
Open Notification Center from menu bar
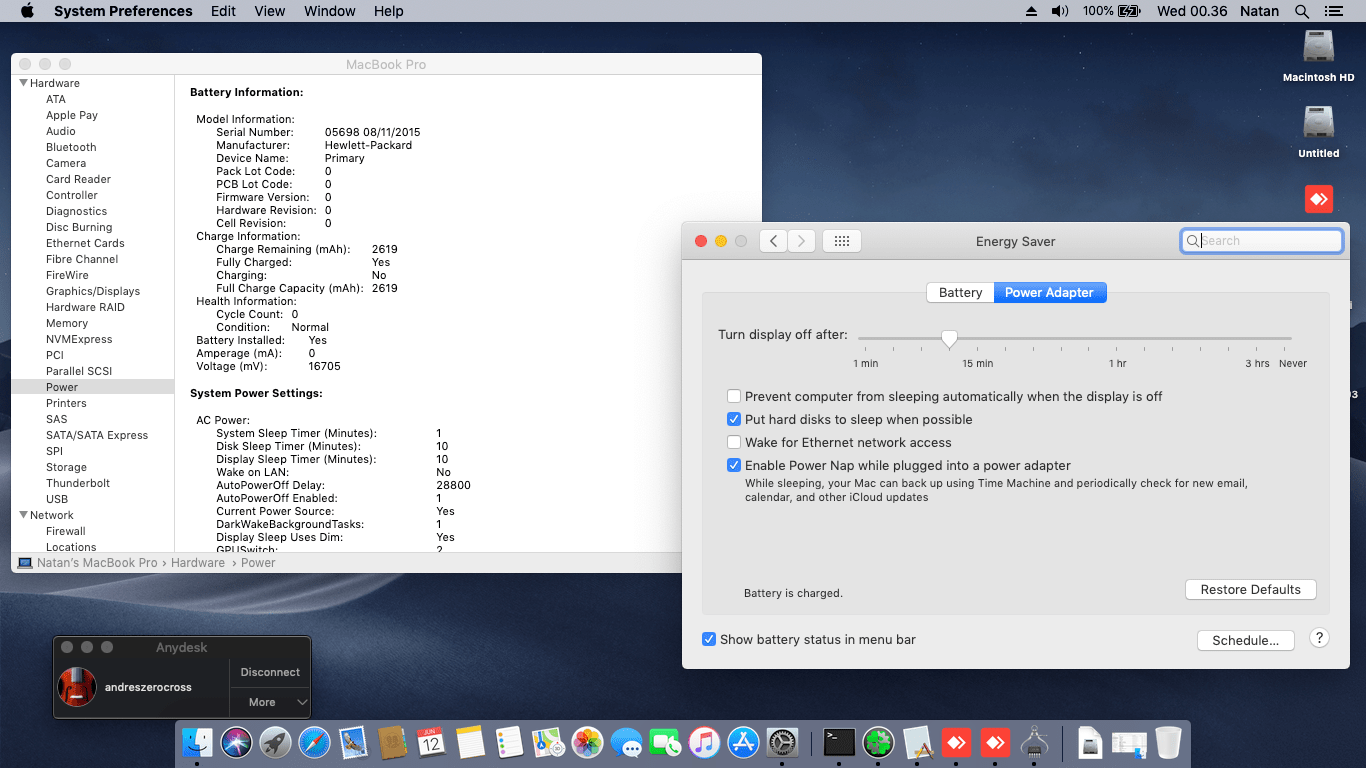[x=1332, y=11]
